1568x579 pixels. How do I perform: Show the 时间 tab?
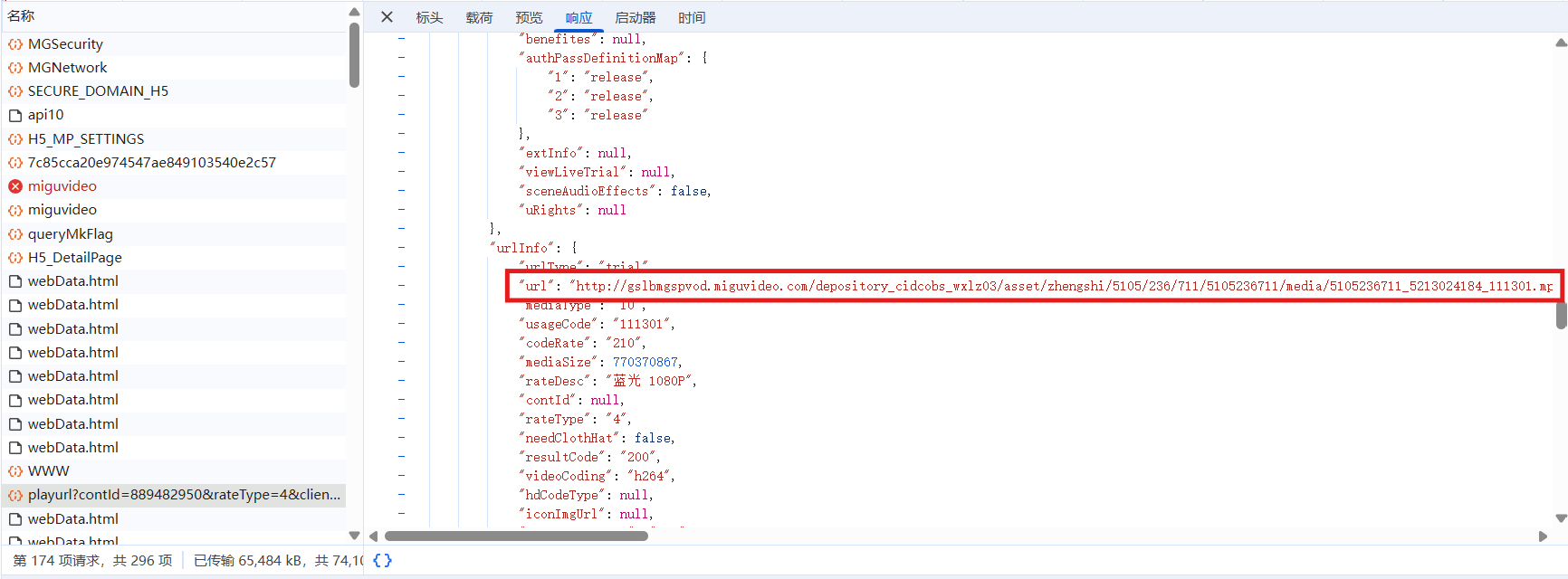pos(692,17)
